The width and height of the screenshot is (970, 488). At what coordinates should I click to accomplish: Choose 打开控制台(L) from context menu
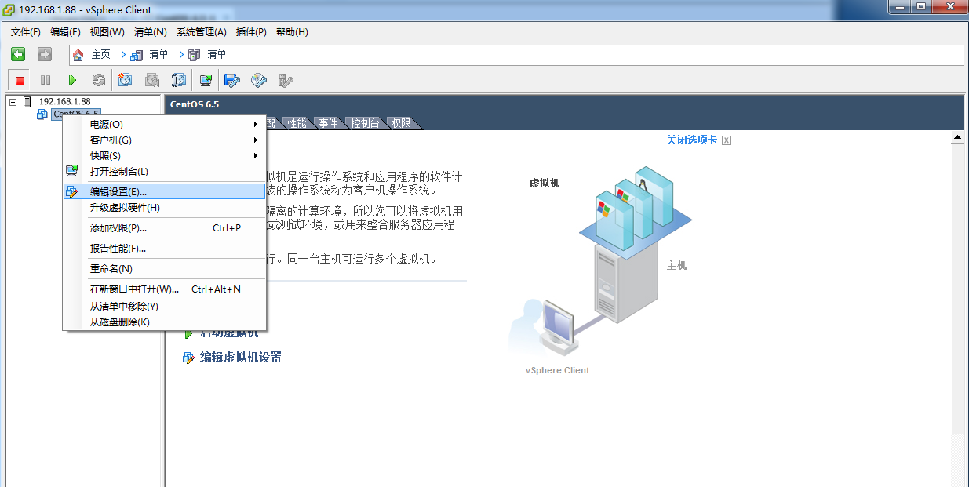click(165, 171)
